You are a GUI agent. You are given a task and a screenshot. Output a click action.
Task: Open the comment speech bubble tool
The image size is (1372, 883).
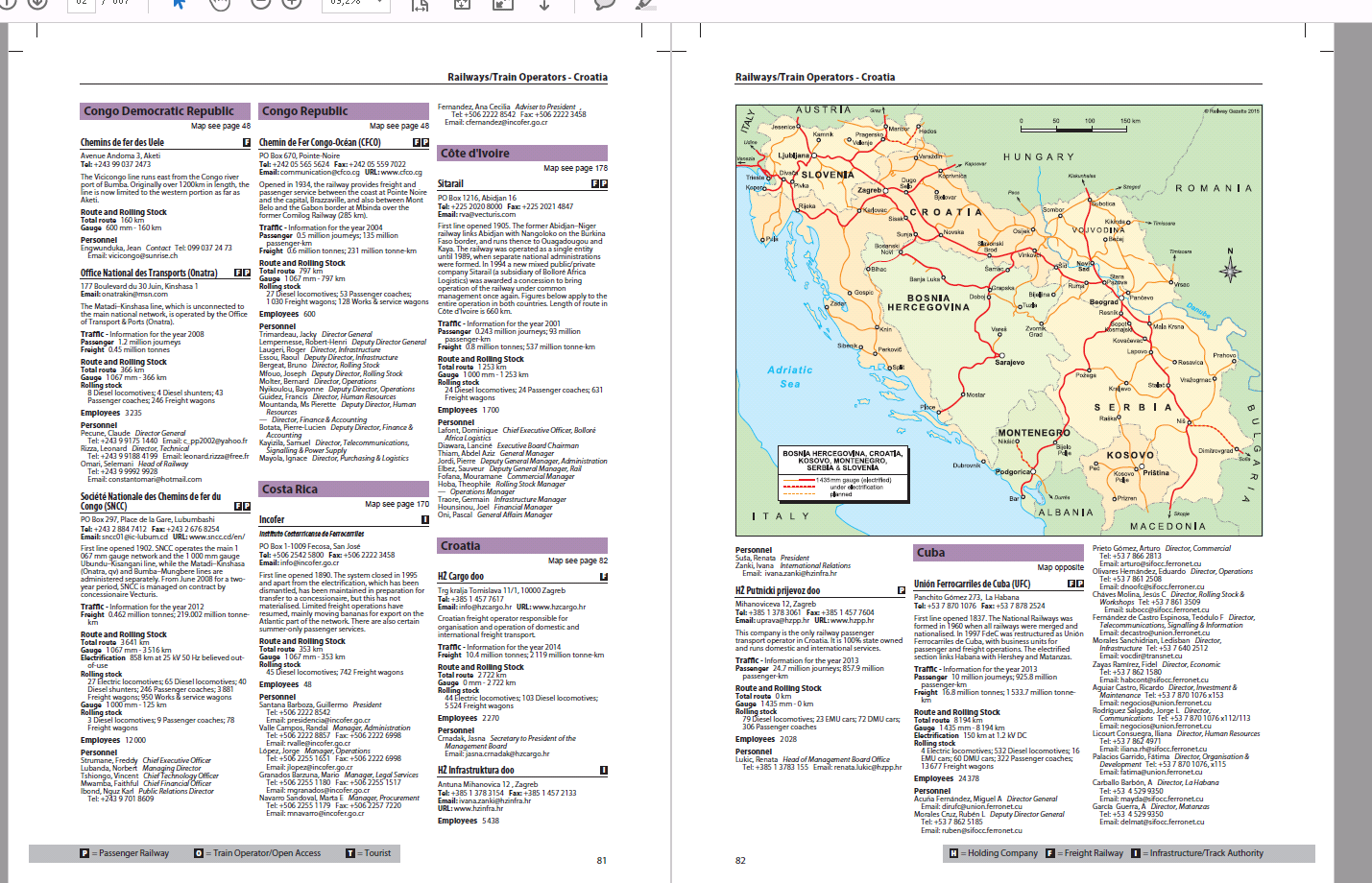pyautogui.click(x=604, y=4)
